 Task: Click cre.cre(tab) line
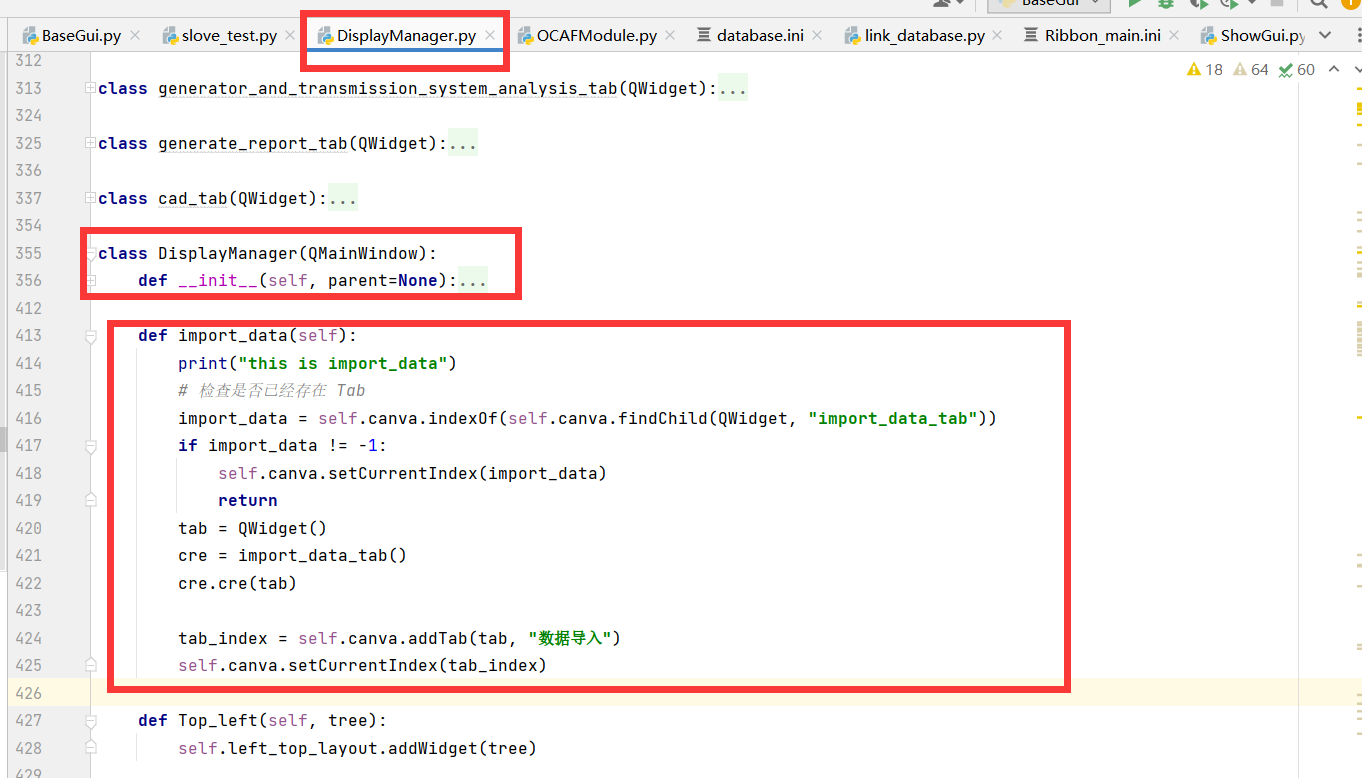point(238,583)
